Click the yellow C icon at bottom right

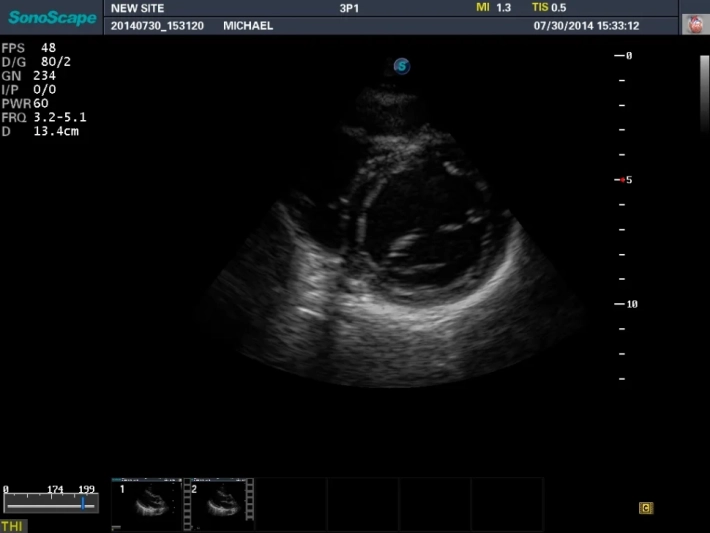[x=646, y=508]
